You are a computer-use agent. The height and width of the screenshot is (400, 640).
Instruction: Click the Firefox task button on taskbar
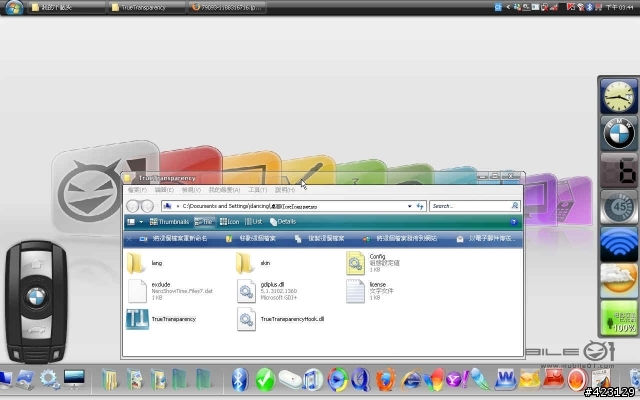(x=227, y=7)
